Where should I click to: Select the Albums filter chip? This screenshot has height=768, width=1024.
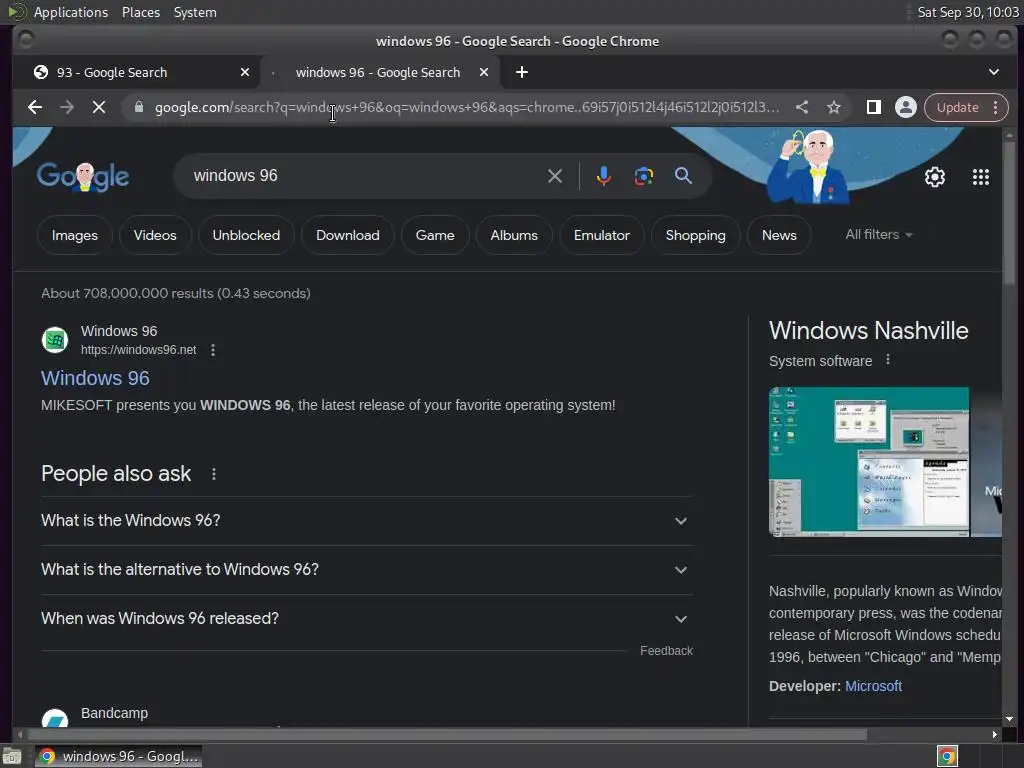coord(514,235)
